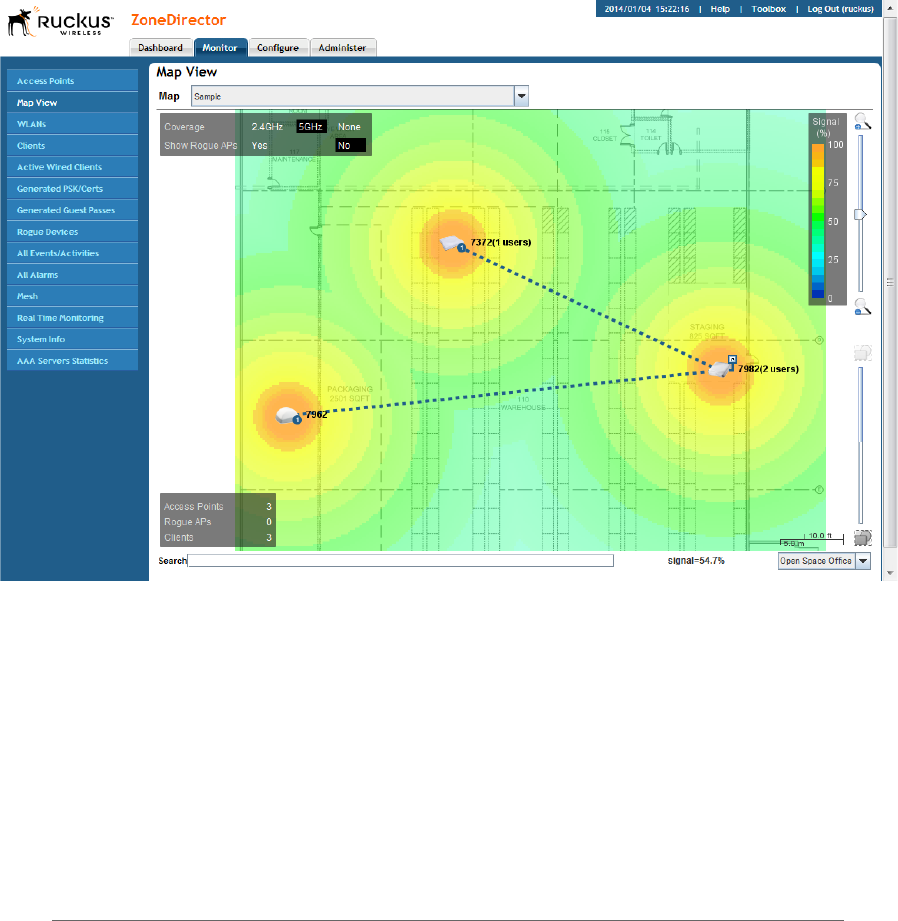Click Log Out (ruckus)

840,9
